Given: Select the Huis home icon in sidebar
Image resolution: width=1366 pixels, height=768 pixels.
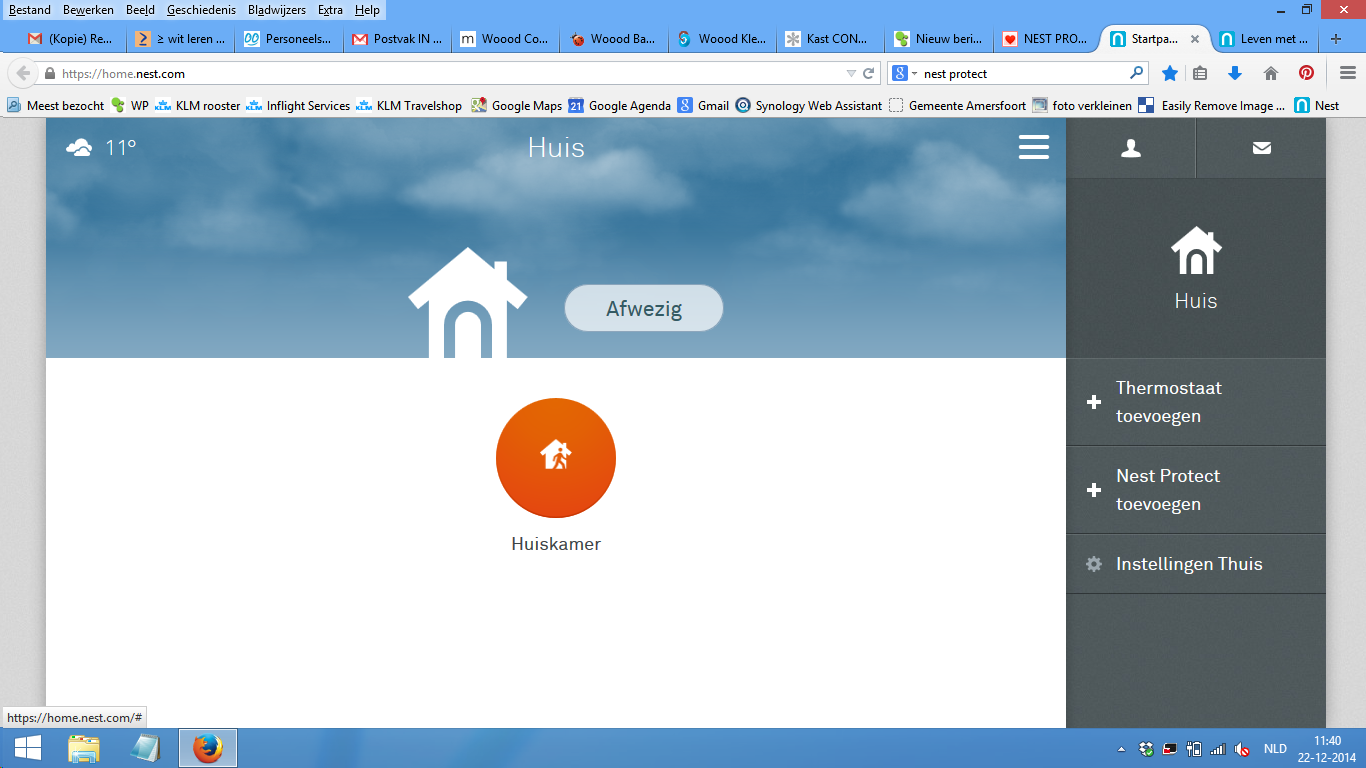Looking at the screenshot, I should (1196, 251).
